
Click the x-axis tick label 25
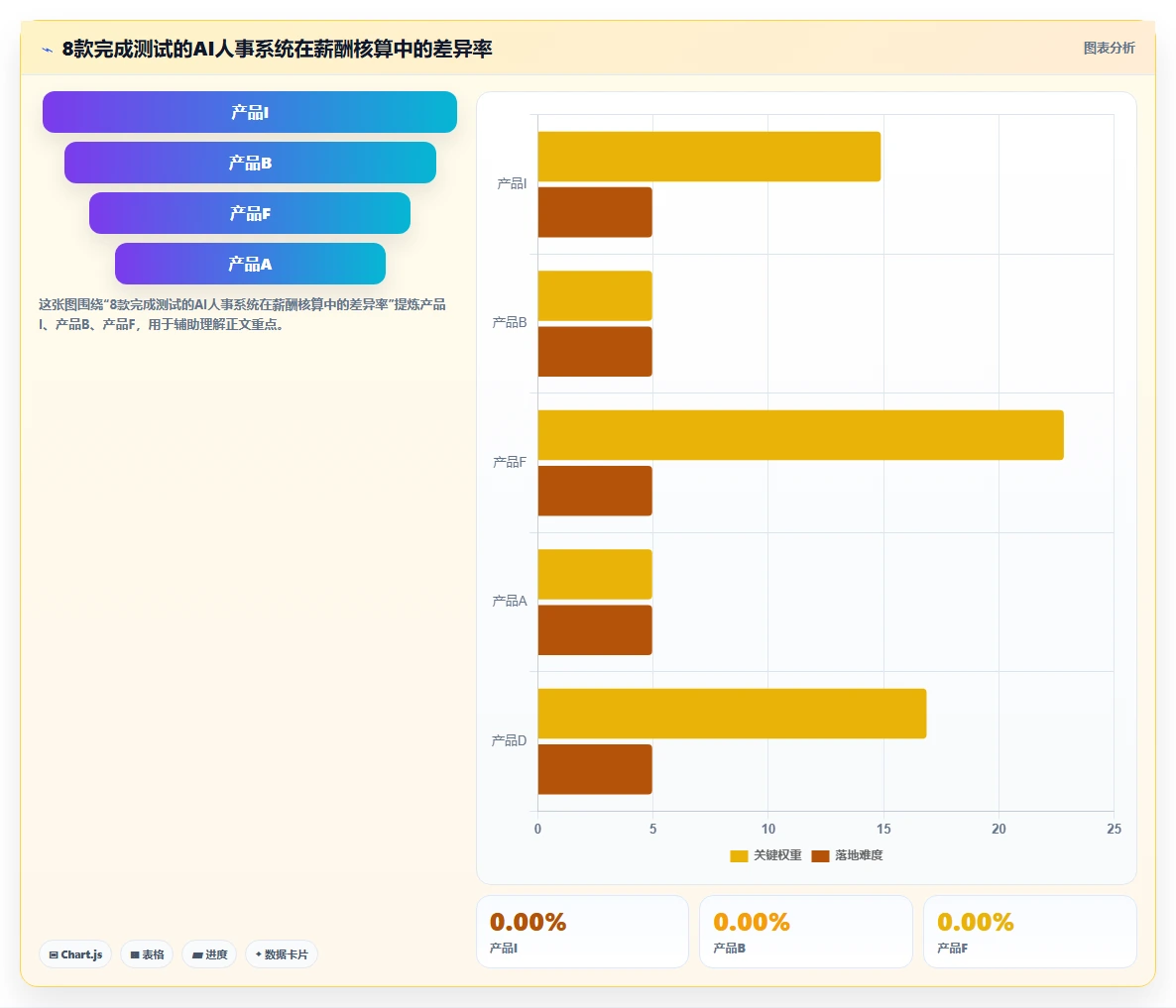(1114, 829)
